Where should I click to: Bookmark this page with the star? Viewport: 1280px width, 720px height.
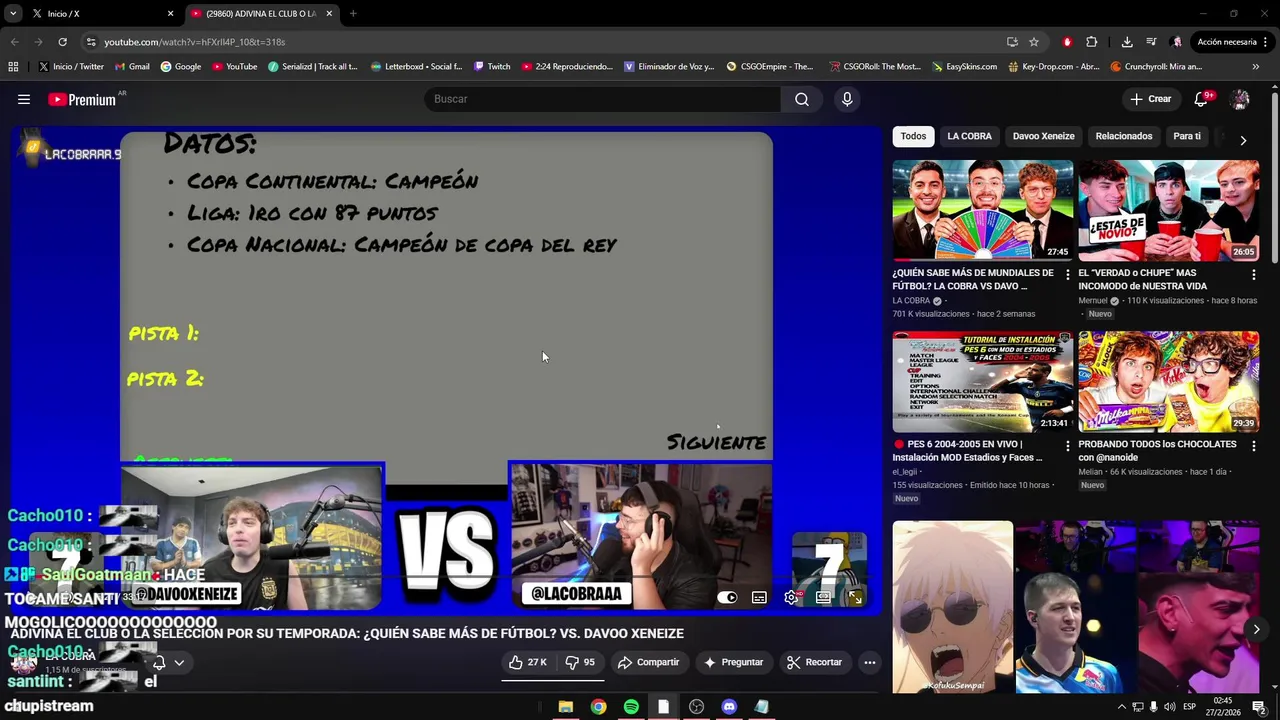(1034, 42)
